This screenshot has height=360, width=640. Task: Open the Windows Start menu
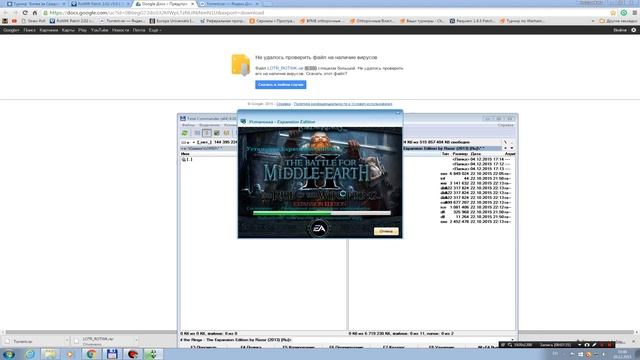[x=9, y=354]
